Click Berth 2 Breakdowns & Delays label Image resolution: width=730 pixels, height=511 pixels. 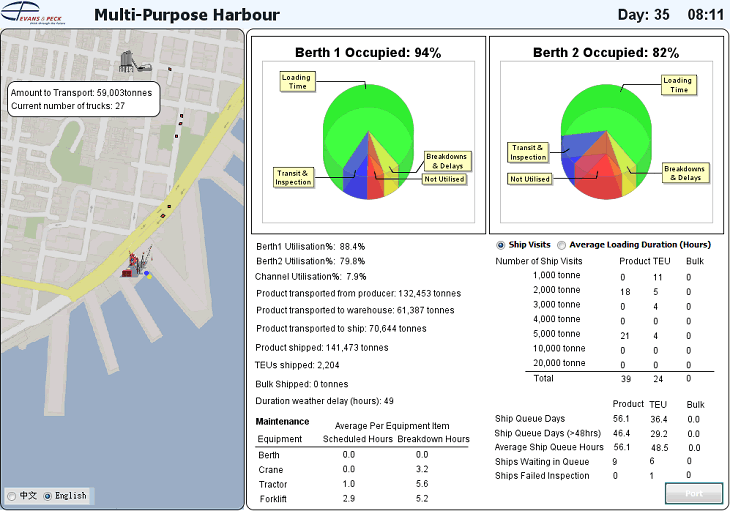coord(684,173)
